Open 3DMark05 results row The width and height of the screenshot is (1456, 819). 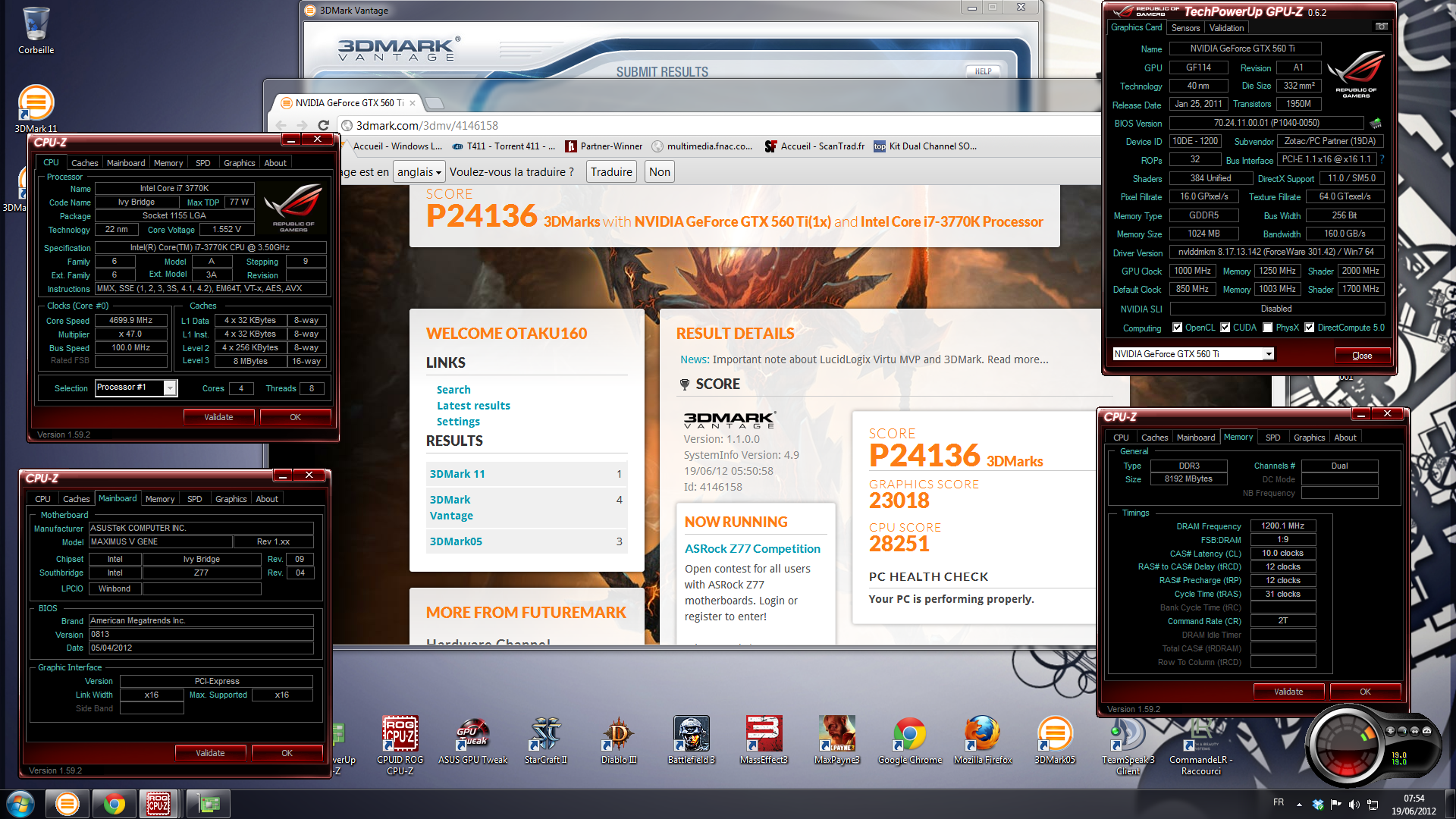526,541
